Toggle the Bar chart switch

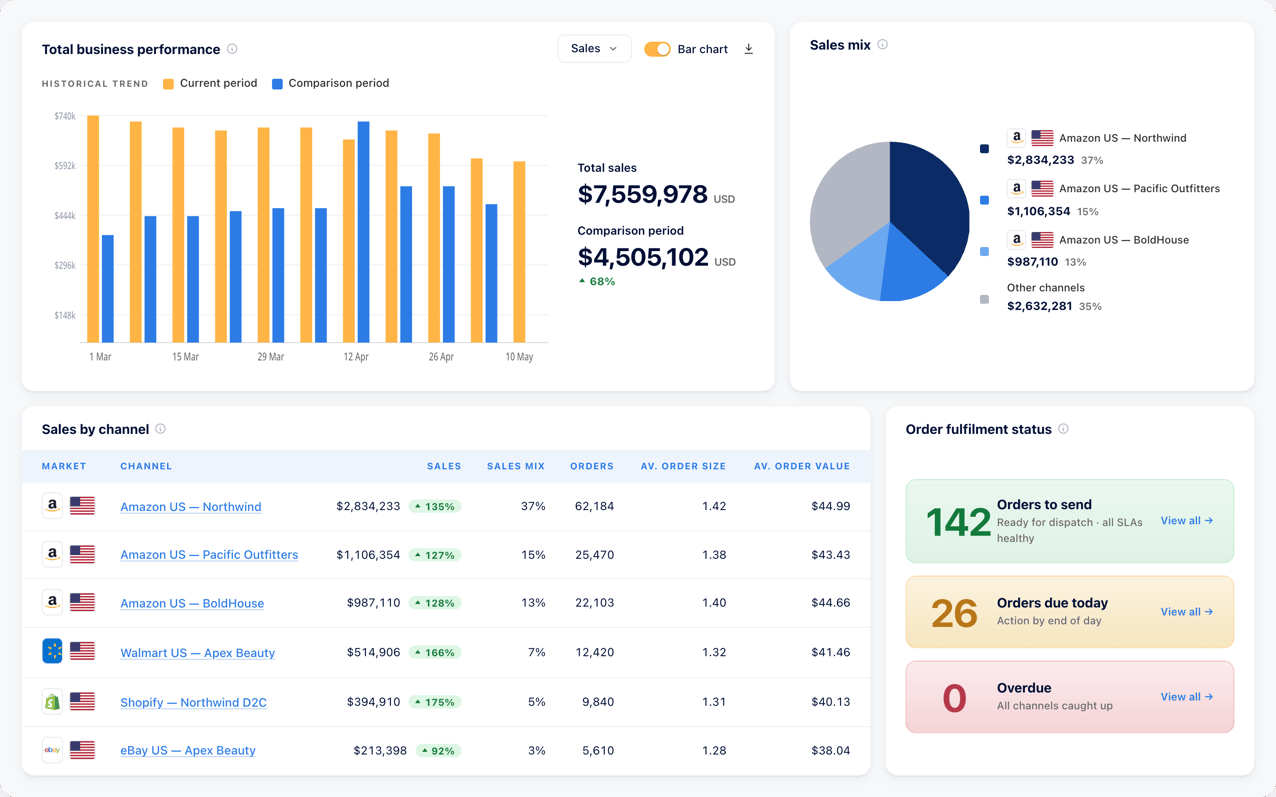pos(657,49)
